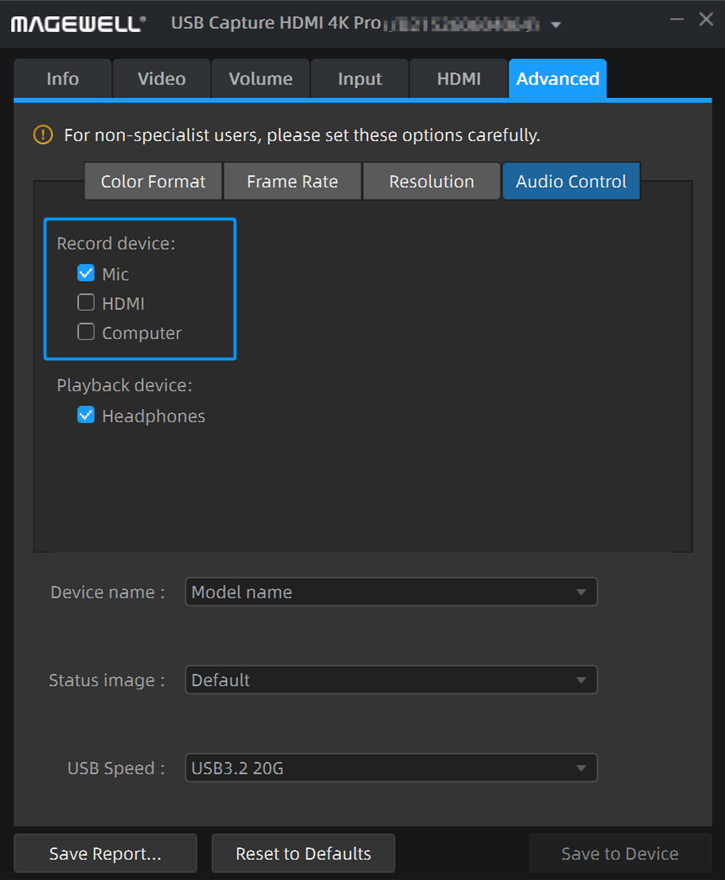Open the Frame Rate sub-tab
This screenshot has height=881, width=725.
(292, 181)
